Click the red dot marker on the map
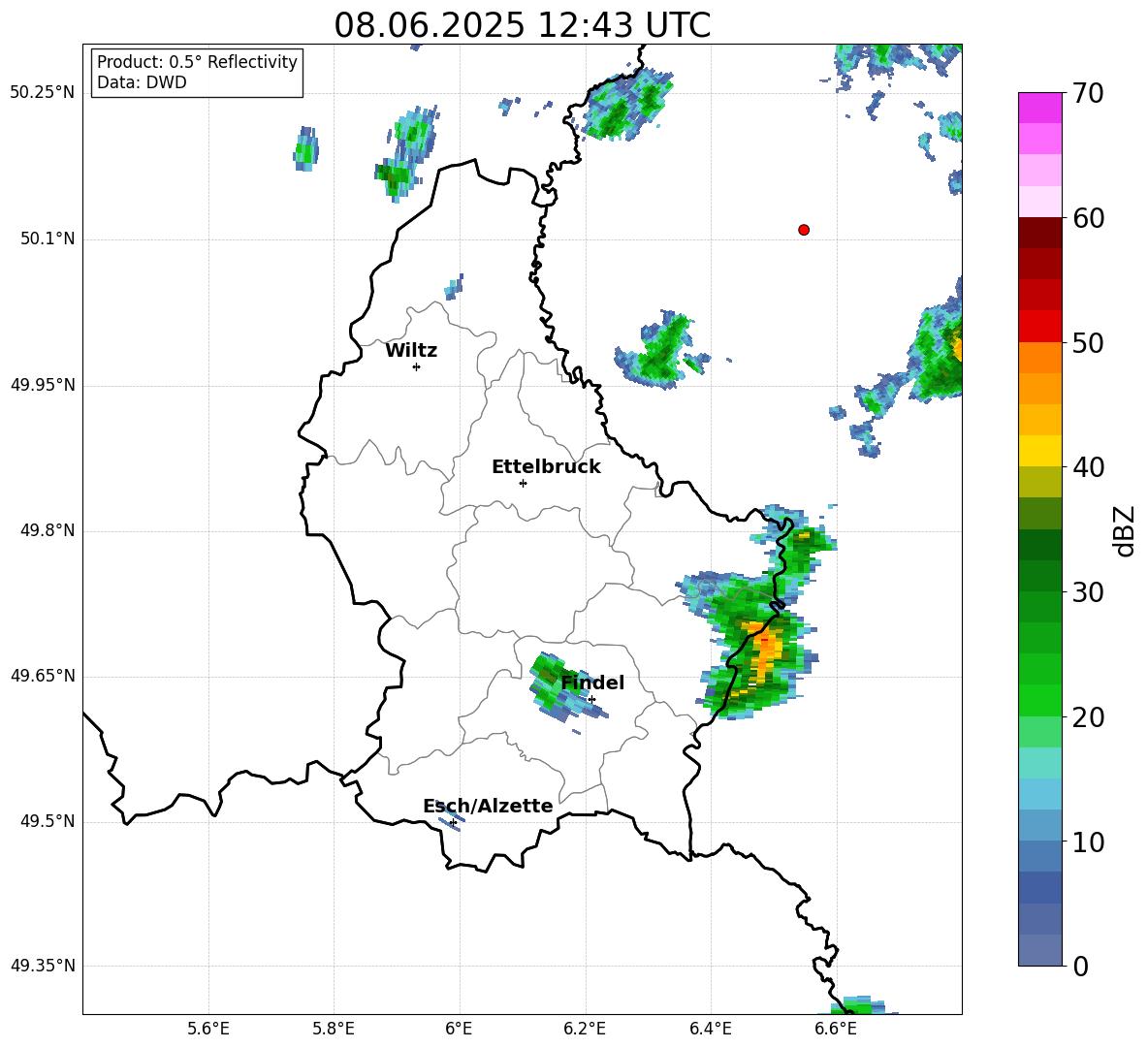 click(804, 230)
